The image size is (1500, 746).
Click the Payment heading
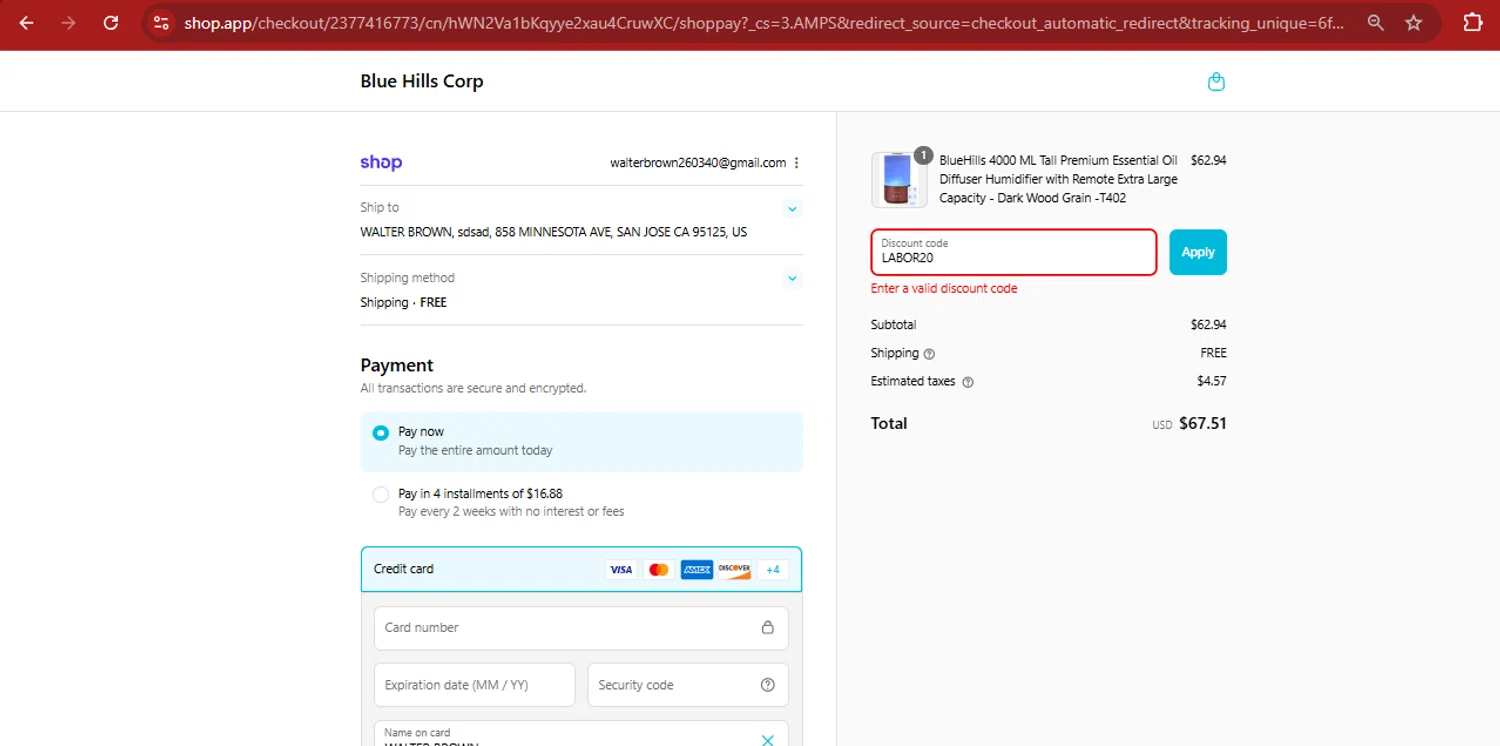(397, 365)
